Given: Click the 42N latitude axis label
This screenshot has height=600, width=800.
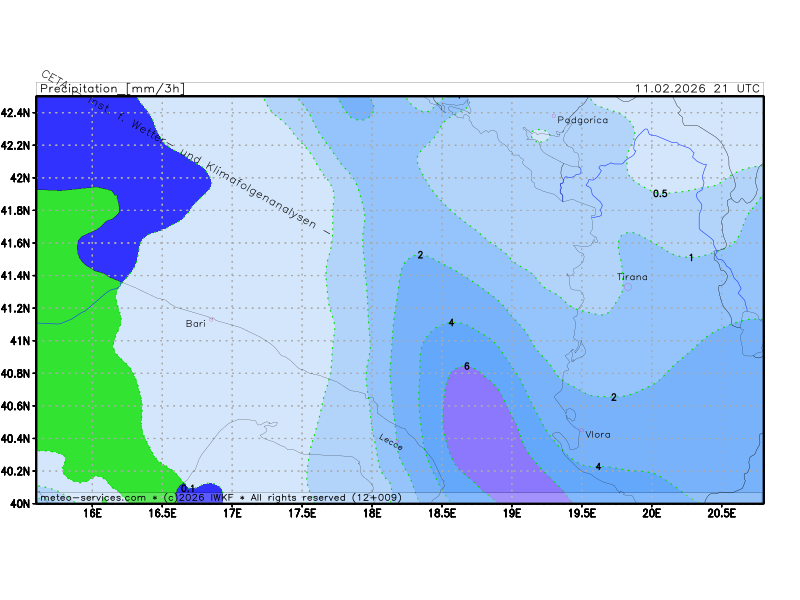Looking at the screenshot, I should coord(20,178).
